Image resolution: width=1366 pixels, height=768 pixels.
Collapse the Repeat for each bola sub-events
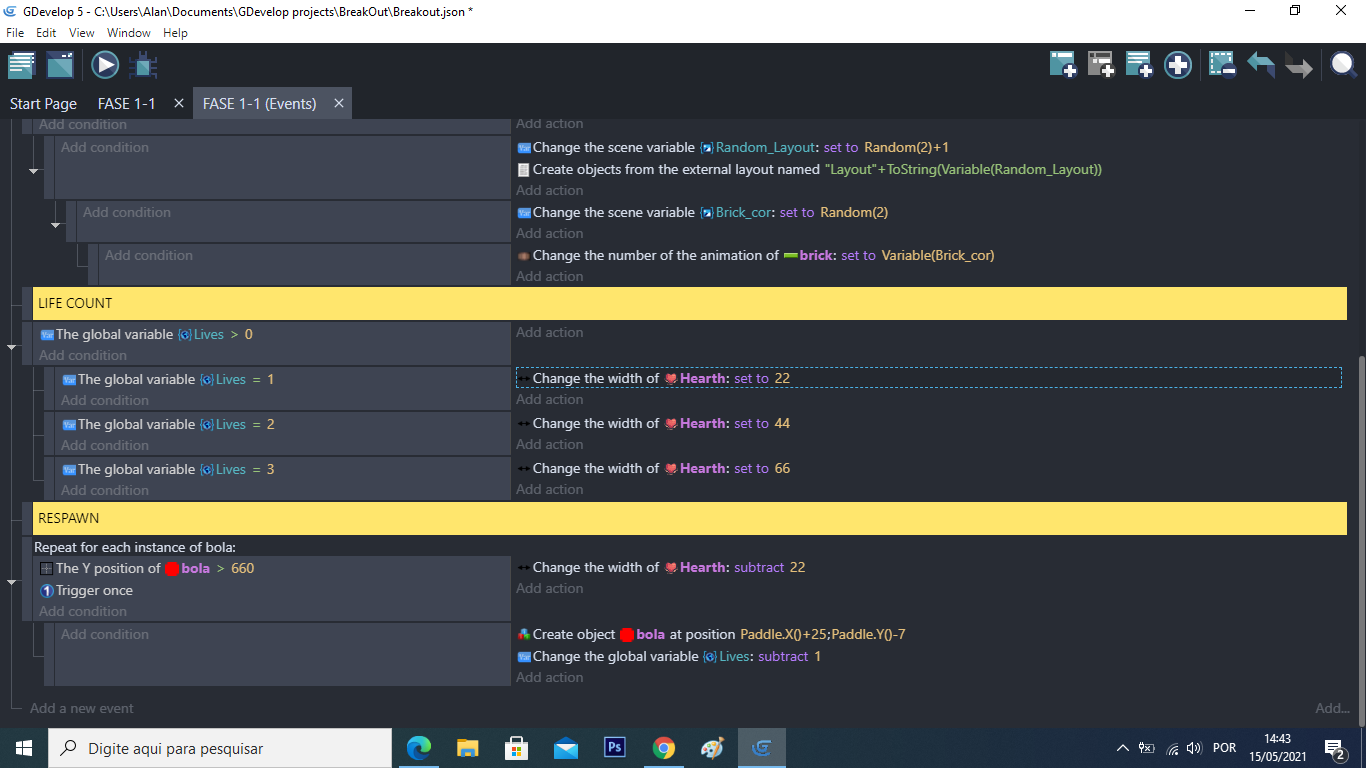[11, 581]
